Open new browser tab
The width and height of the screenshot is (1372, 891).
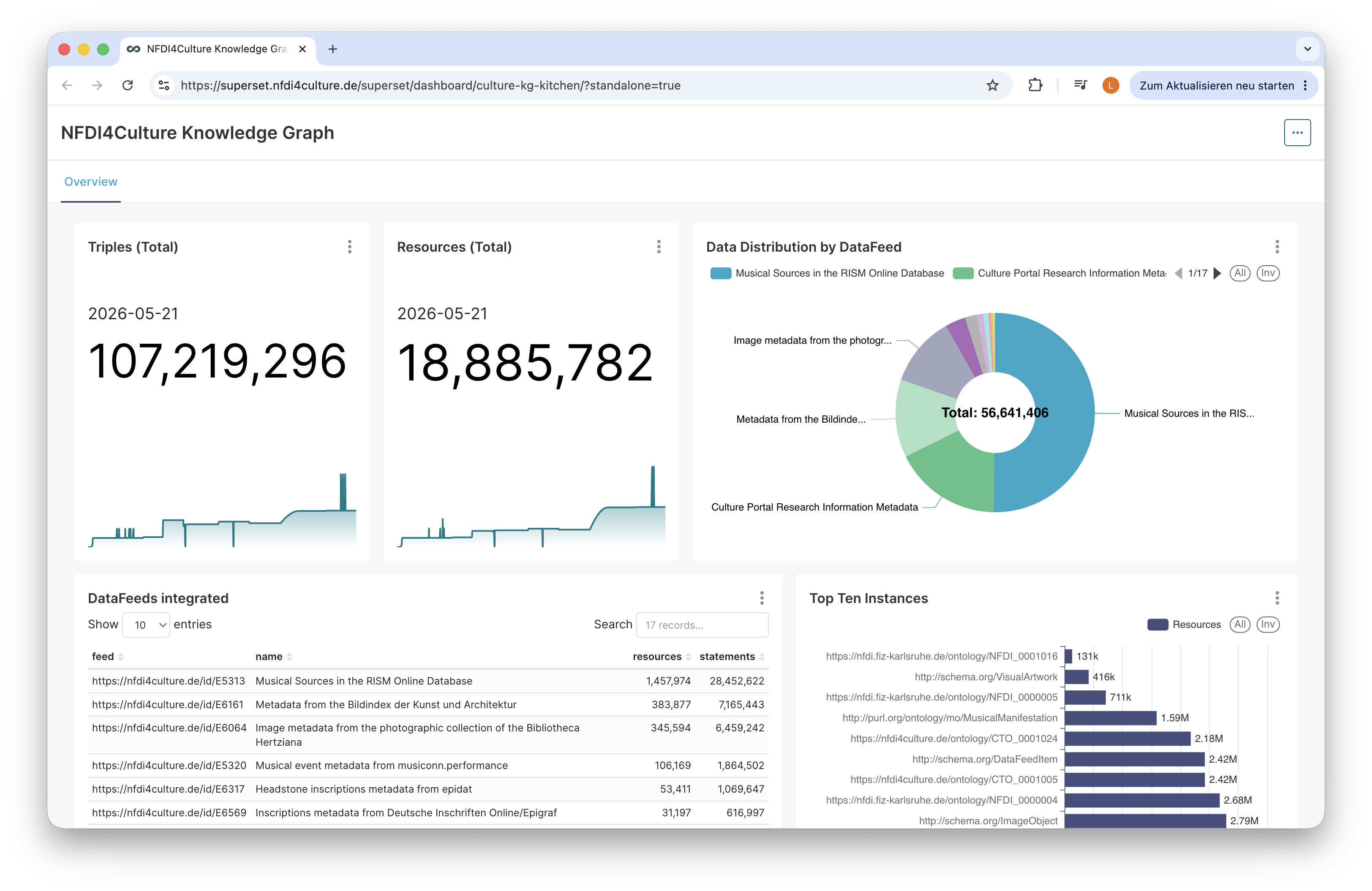[332, 49]
